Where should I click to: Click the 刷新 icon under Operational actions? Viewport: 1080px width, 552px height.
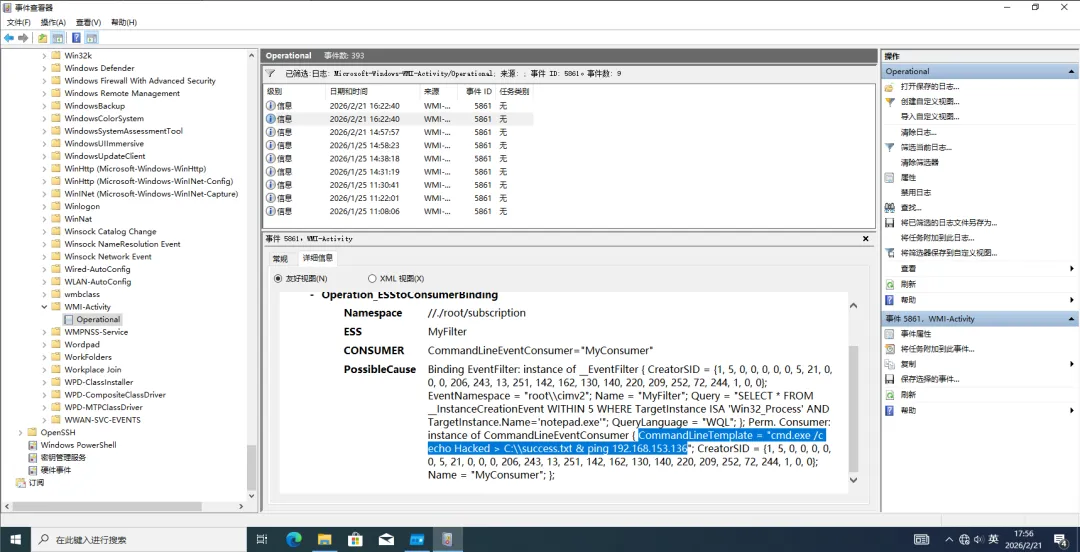(x=890, y=284)
